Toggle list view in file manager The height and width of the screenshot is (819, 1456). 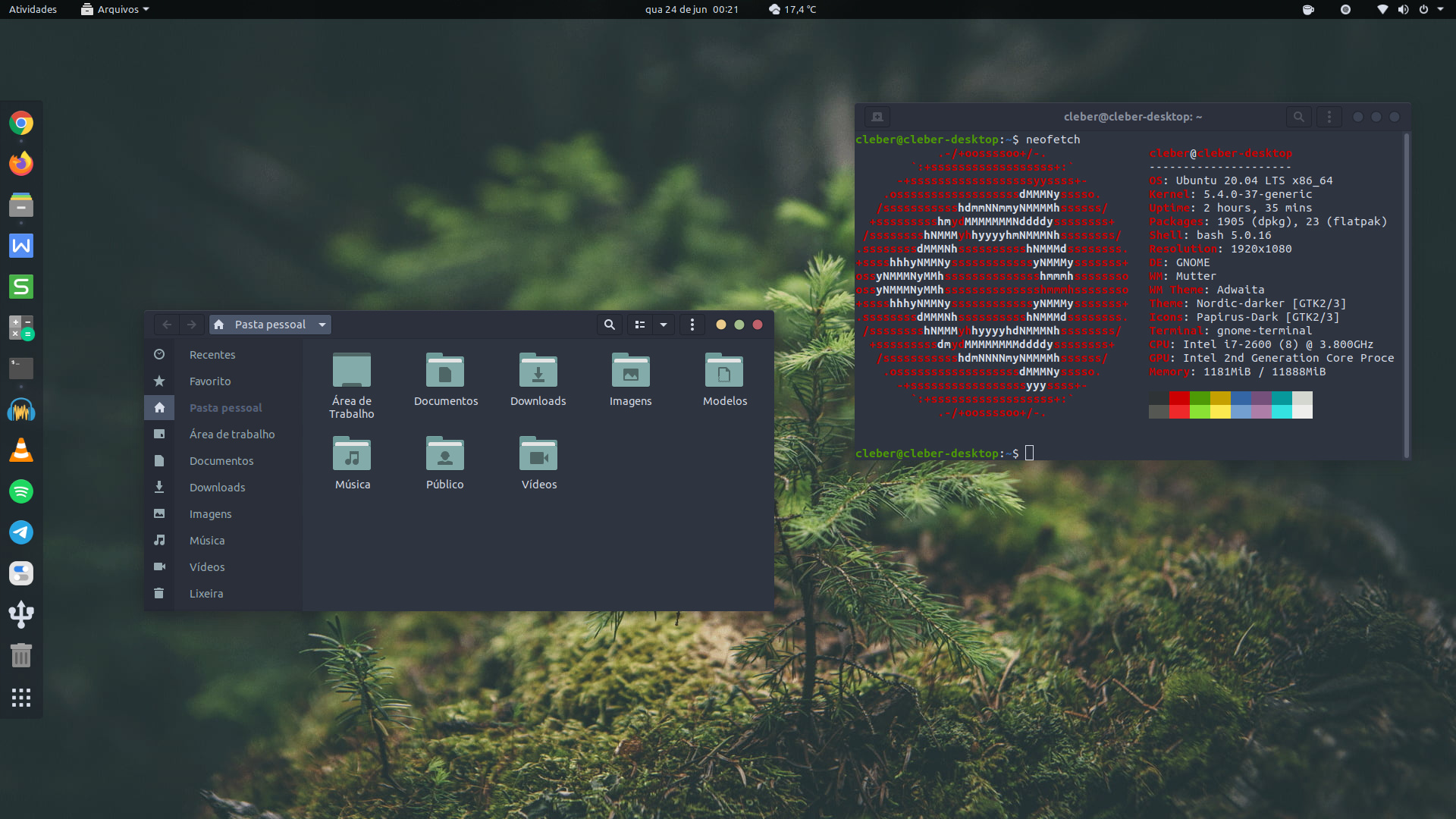coord(640,325)
